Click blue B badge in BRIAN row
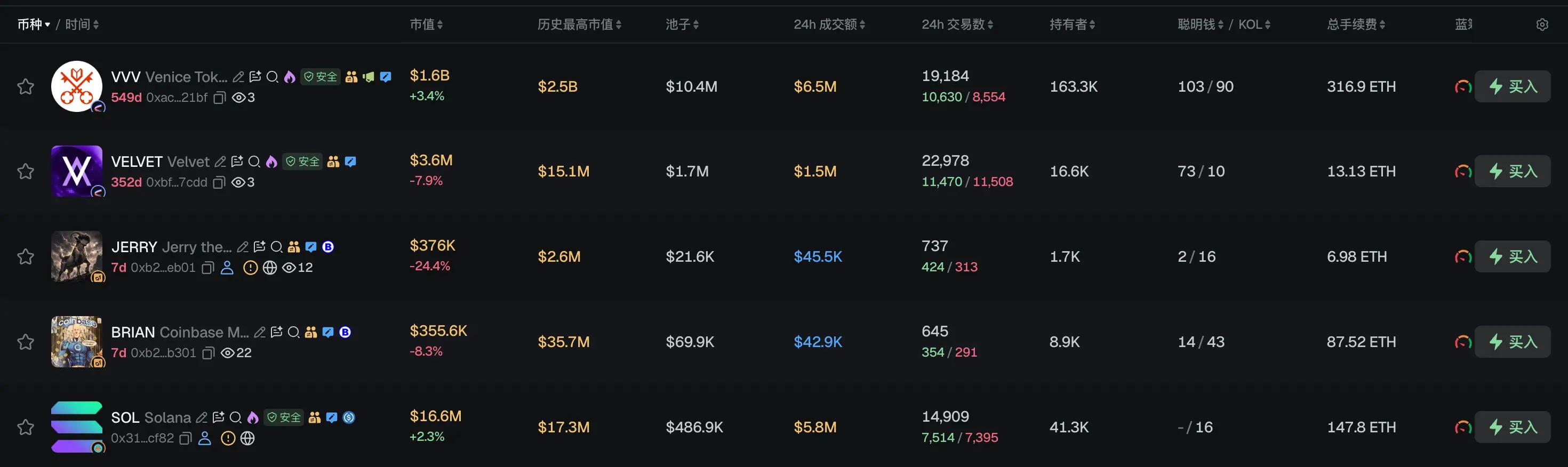The width and height of the screenshot is (1568, 467). [345, 332]
